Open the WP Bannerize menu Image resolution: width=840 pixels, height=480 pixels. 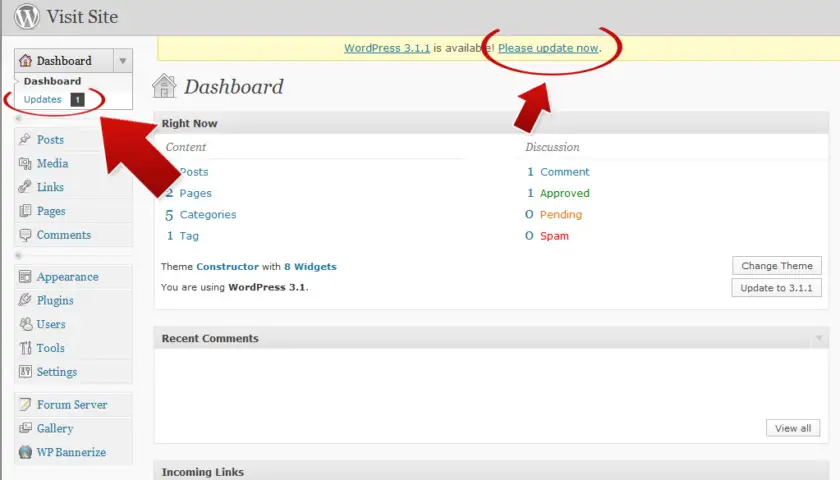[71, 452]
